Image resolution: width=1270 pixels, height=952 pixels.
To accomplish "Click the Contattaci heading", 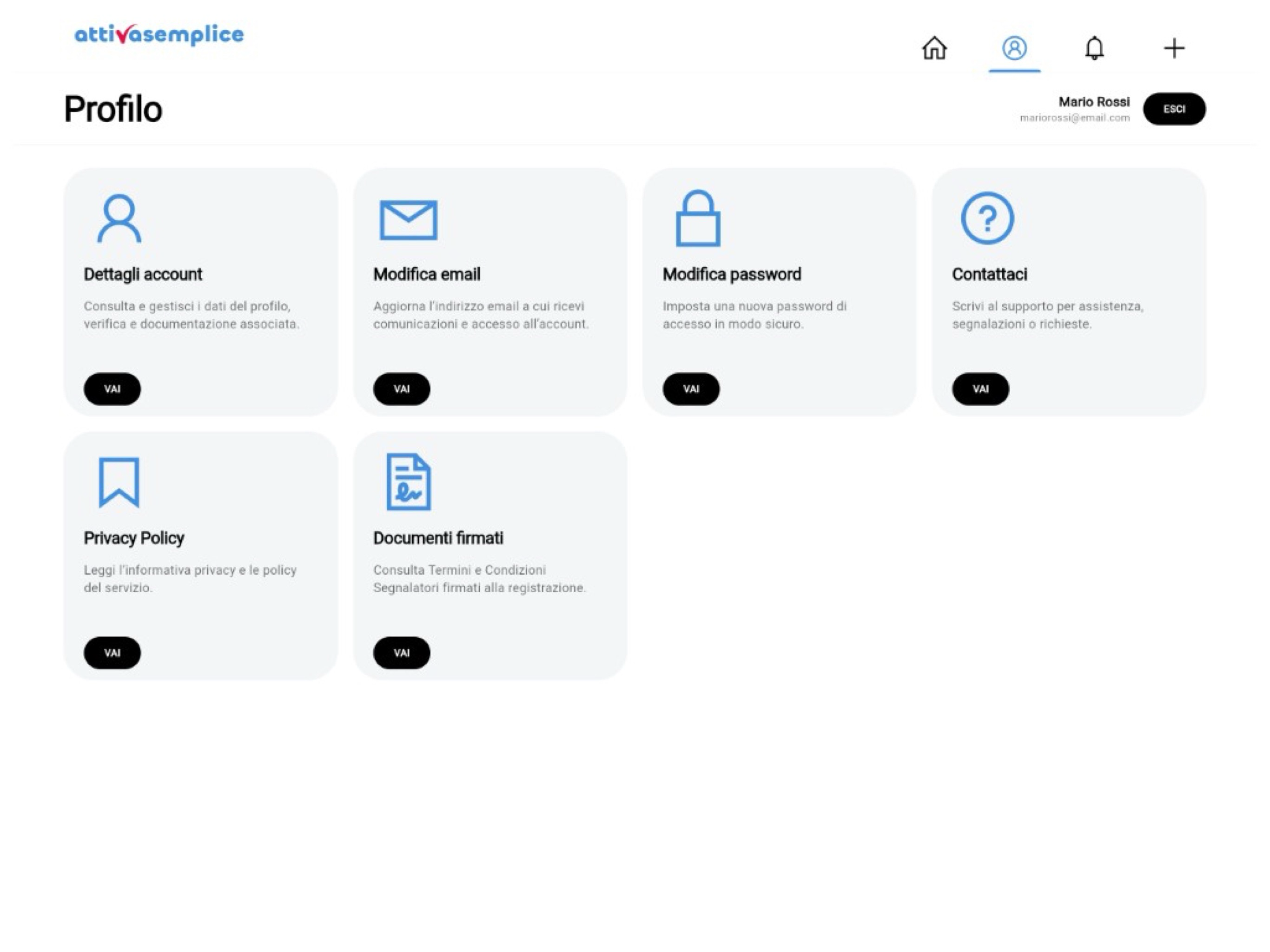I will (989, 274).
